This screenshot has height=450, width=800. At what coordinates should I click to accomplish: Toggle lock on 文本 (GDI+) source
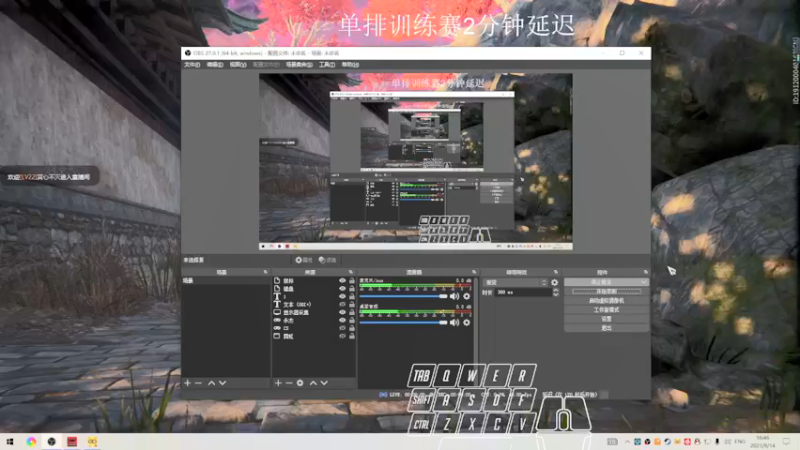click(352, 304)
